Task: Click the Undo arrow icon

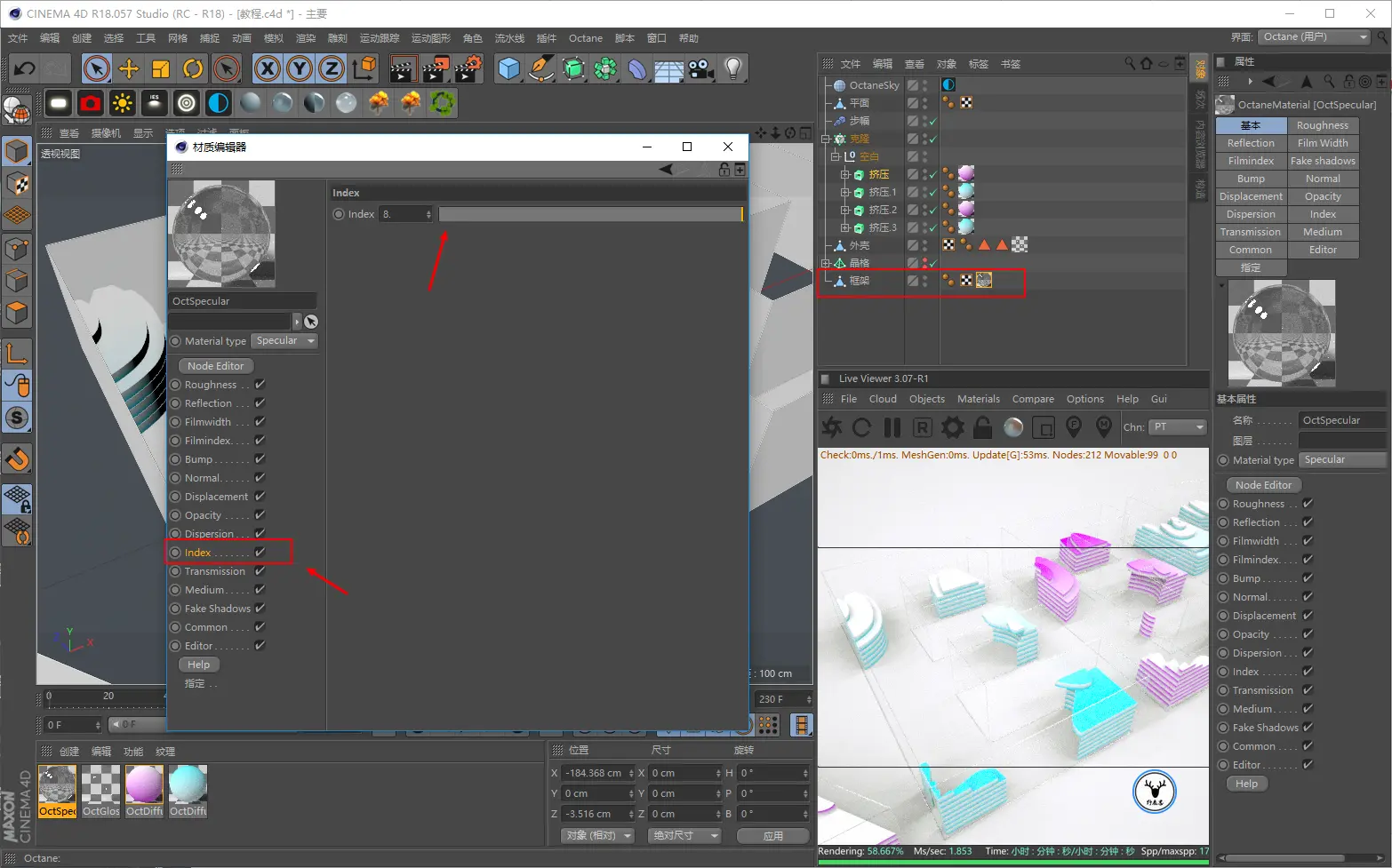Action: (25, 68)
